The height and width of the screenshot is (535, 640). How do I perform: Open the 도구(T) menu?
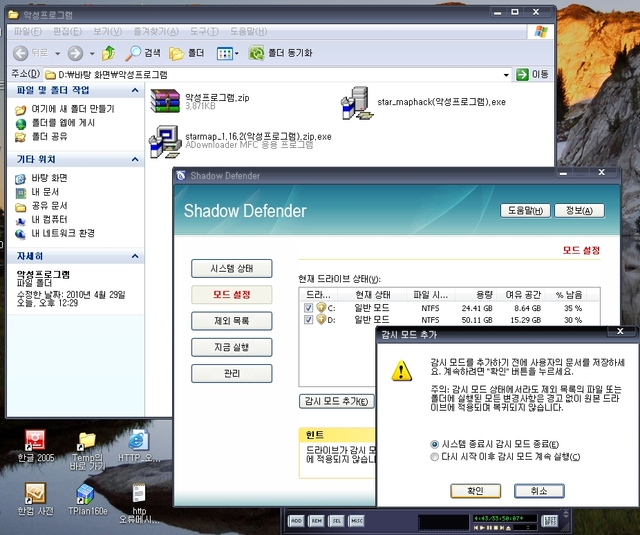pyautogui.click(x=204, y=31)
